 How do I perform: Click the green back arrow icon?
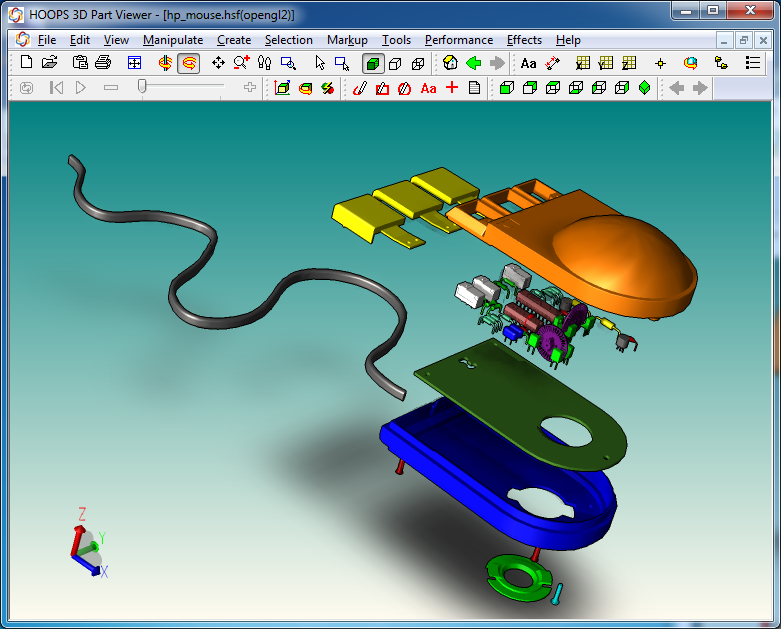[x=474, y=63]
